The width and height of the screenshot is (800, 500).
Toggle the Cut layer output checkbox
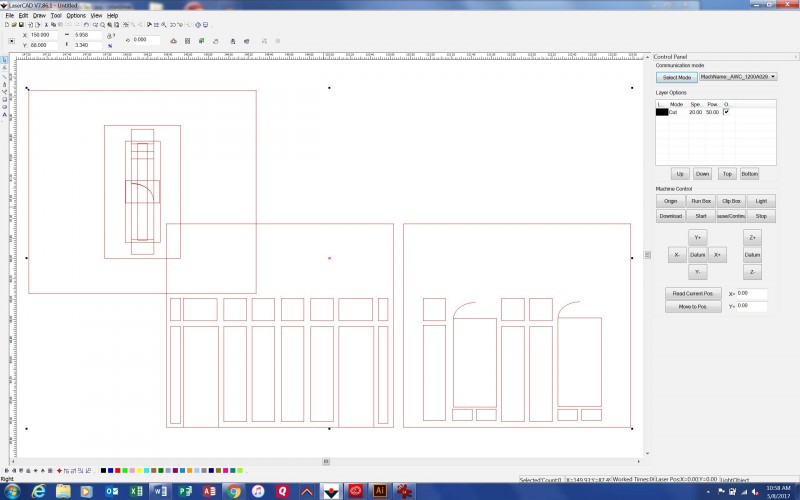[x=726, y=112]
